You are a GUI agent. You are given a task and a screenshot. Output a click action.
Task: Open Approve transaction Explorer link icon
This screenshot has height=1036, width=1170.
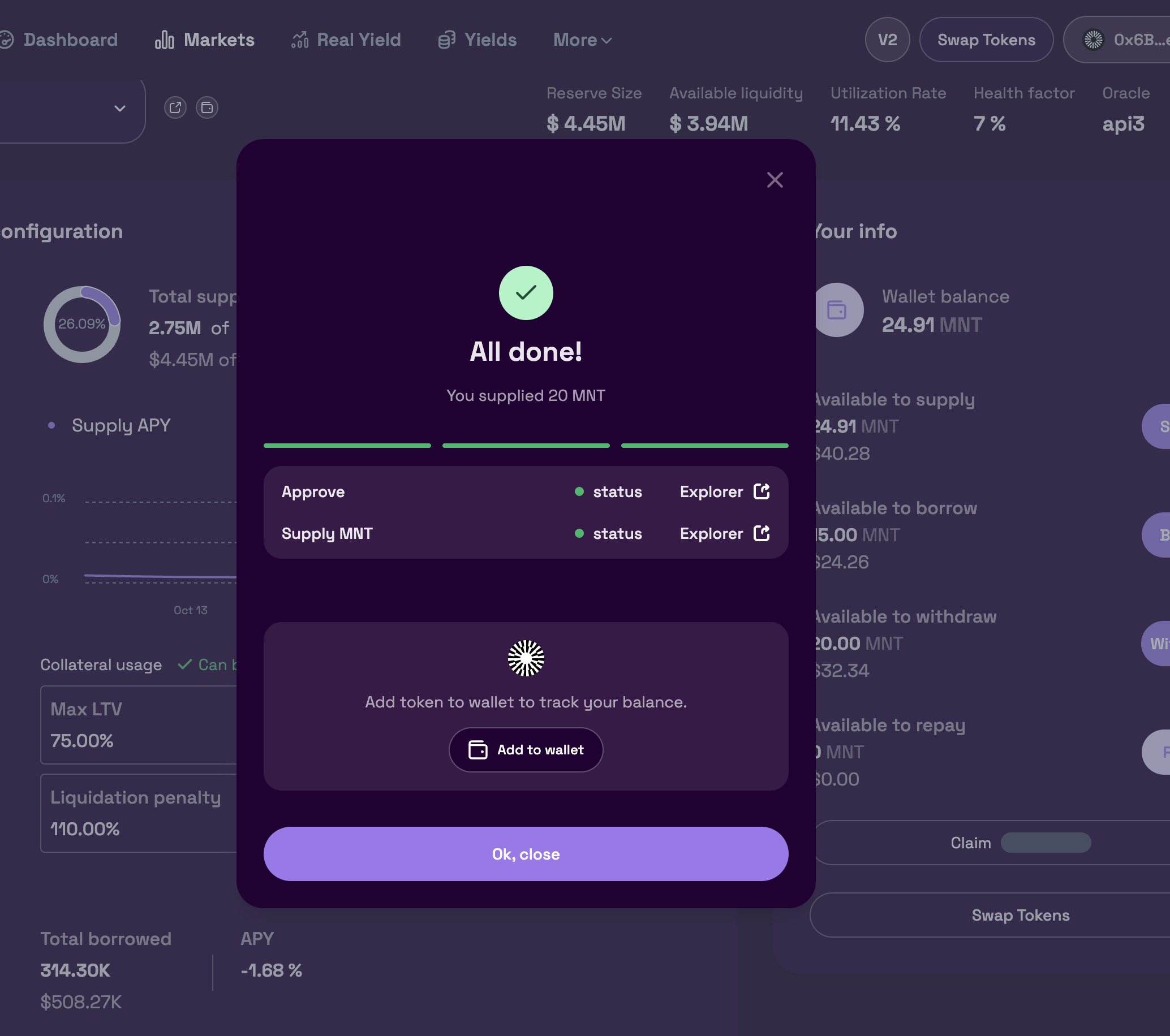762,491
